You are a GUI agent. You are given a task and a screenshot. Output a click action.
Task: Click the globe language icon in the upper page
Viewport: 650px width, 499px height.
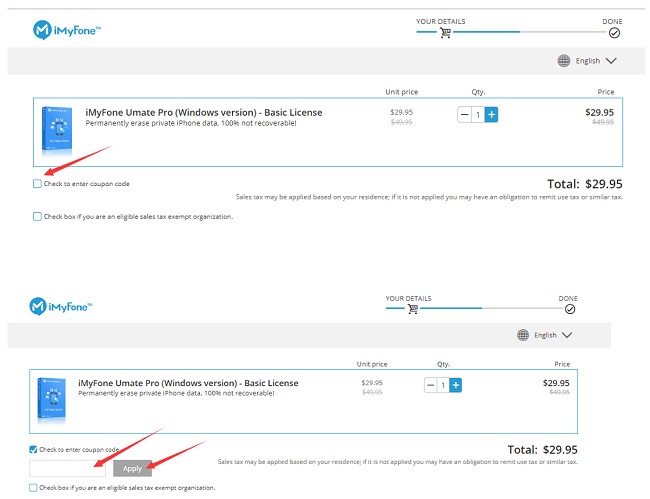[x=564, y=61]
